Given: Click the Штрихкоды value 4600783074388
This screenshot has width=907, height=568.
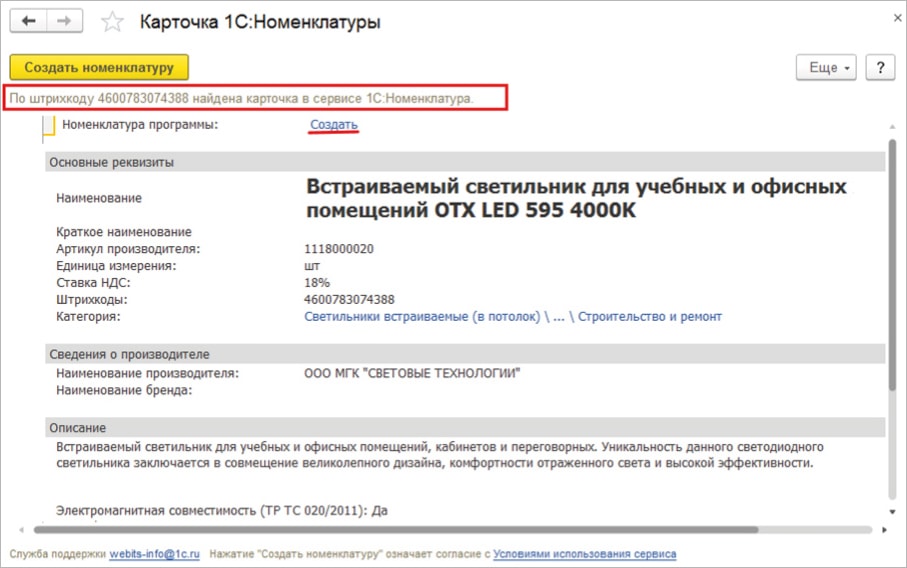Looking at the screenshot, I should [x=349, y=299].
